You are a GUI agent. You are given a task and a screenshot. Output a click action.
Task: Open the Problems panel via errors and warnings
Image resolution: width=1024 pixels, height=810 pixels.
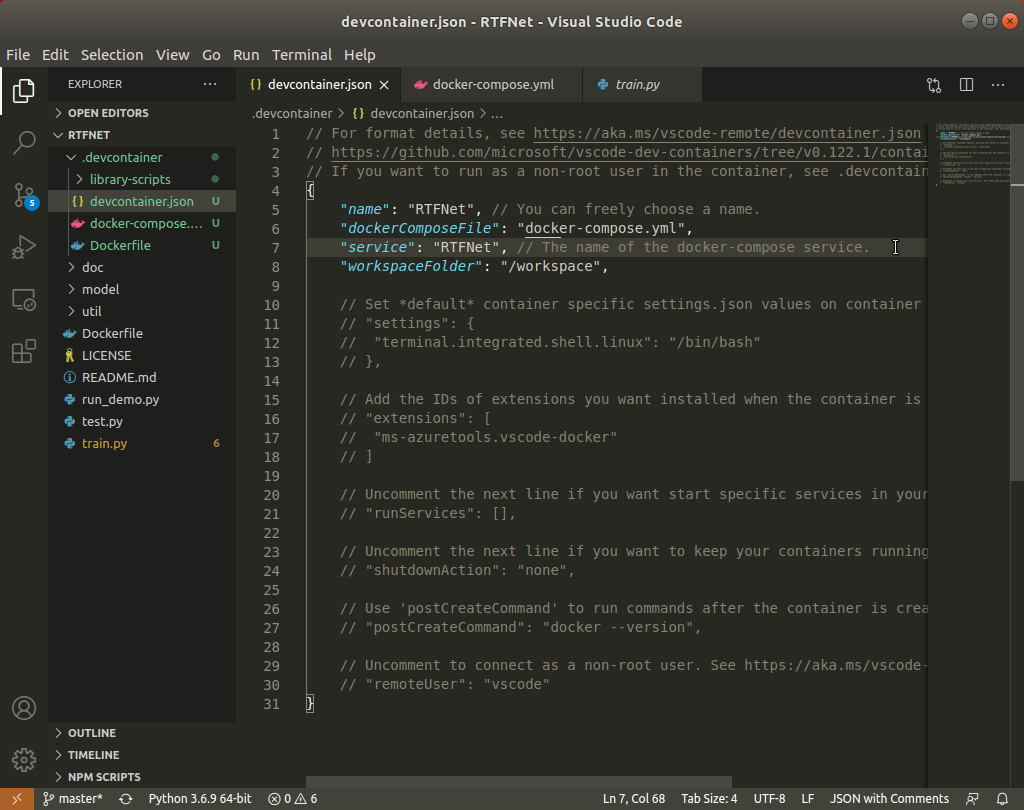[x=293, y=799]
